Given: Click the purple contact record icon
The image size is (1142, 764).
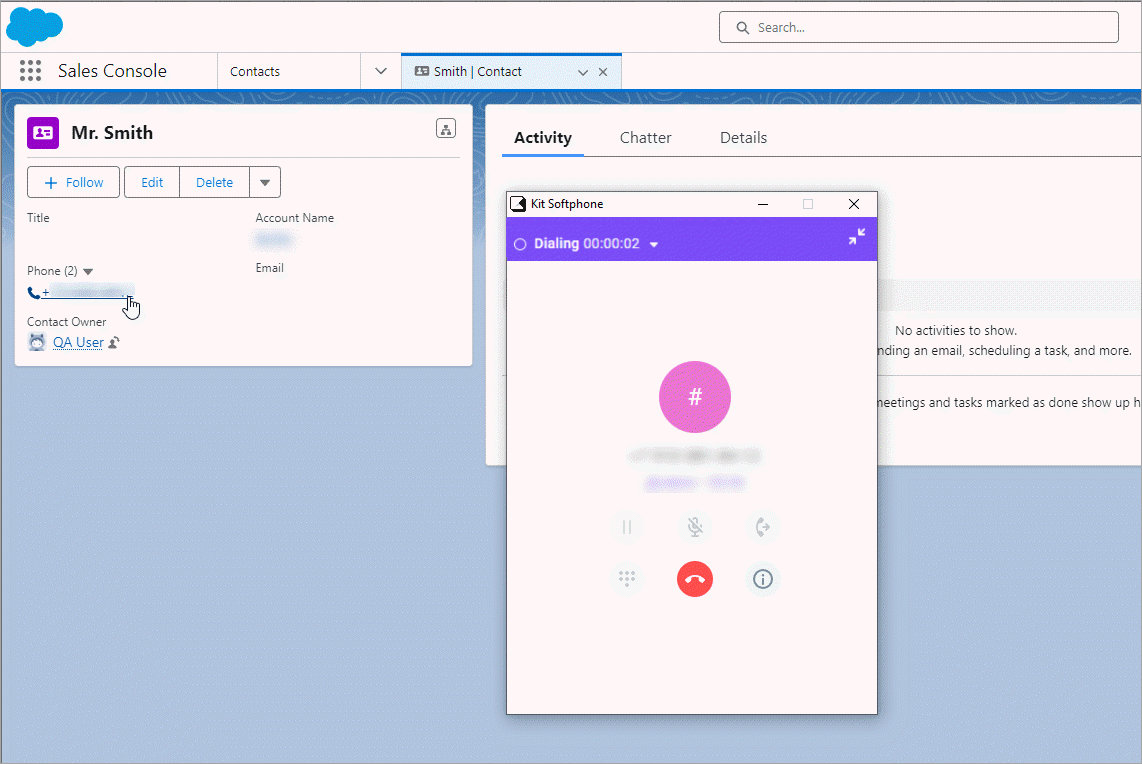Looking at the screenshot, I should 43,133.
